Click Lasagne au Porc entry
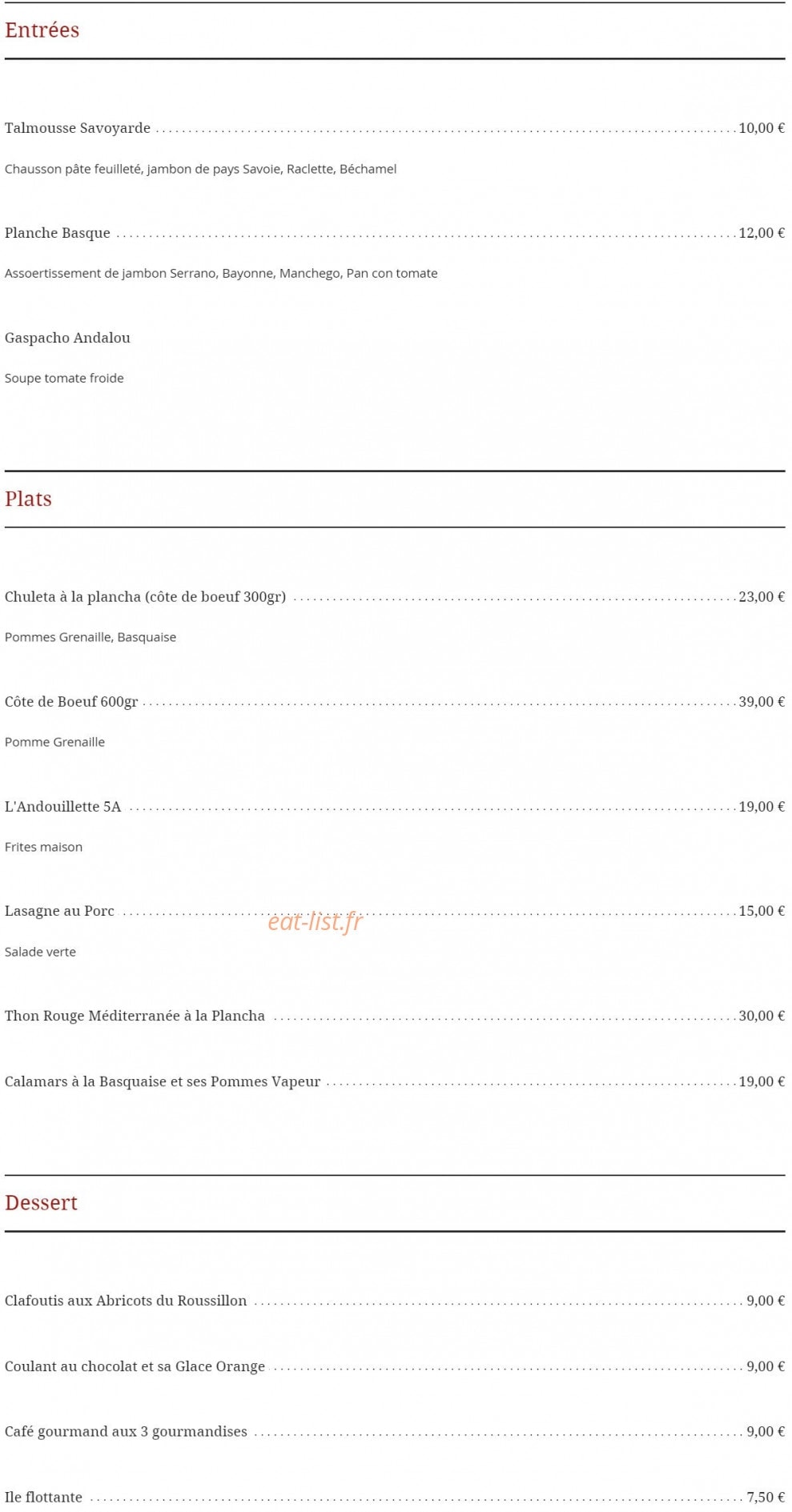Screen dimensions: 792x1512 pos(59,911)
